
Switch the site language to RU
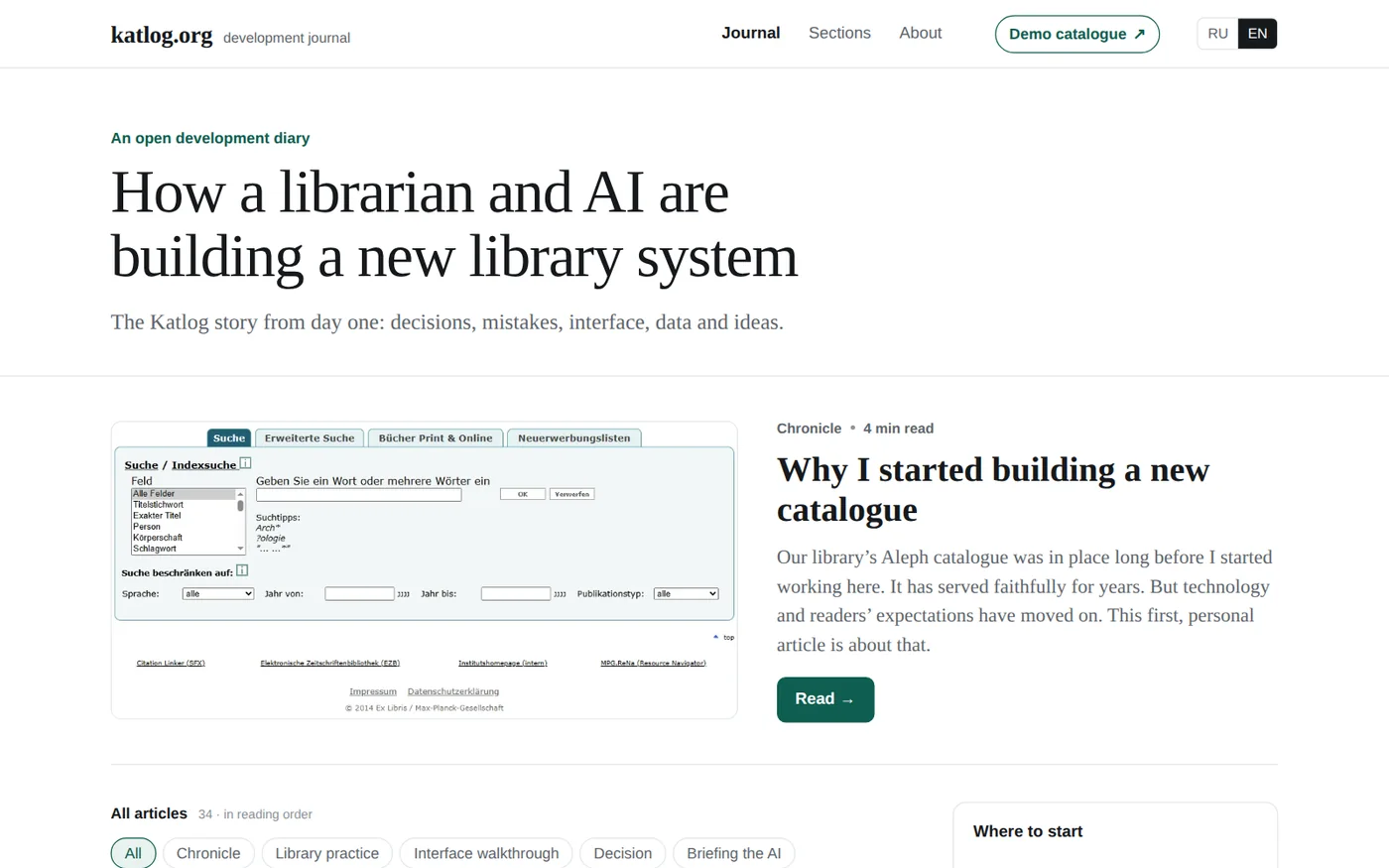1217,34
